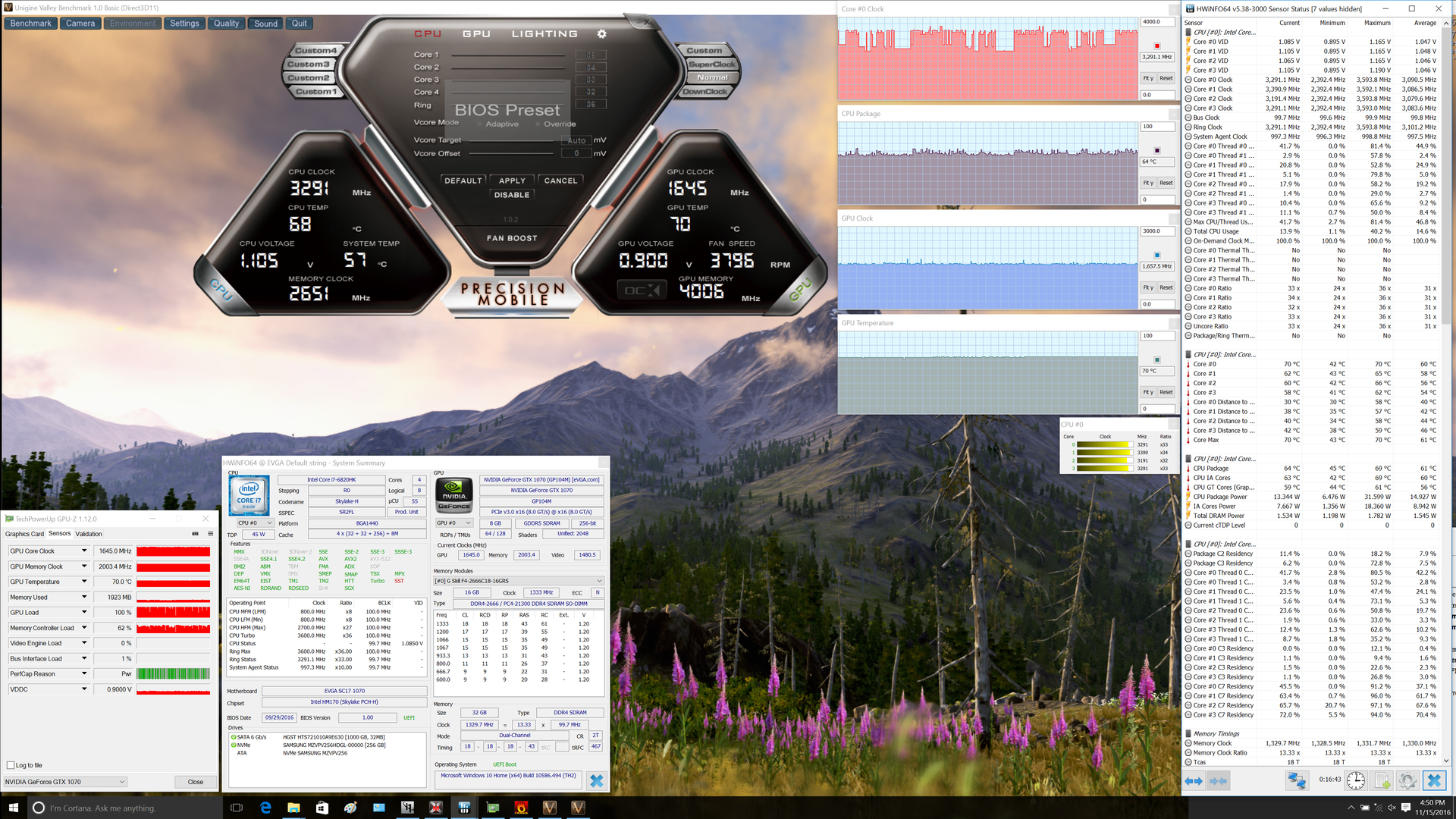Open CPU #0 selector in System Summary
The image size is (1456, 819).
255,523
